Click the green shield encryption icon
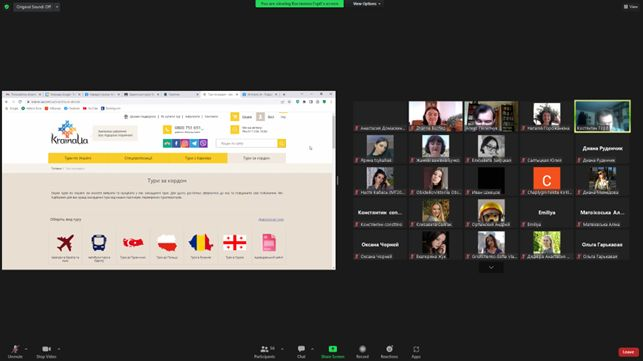The image size is (643, 361). pos(7,7)
